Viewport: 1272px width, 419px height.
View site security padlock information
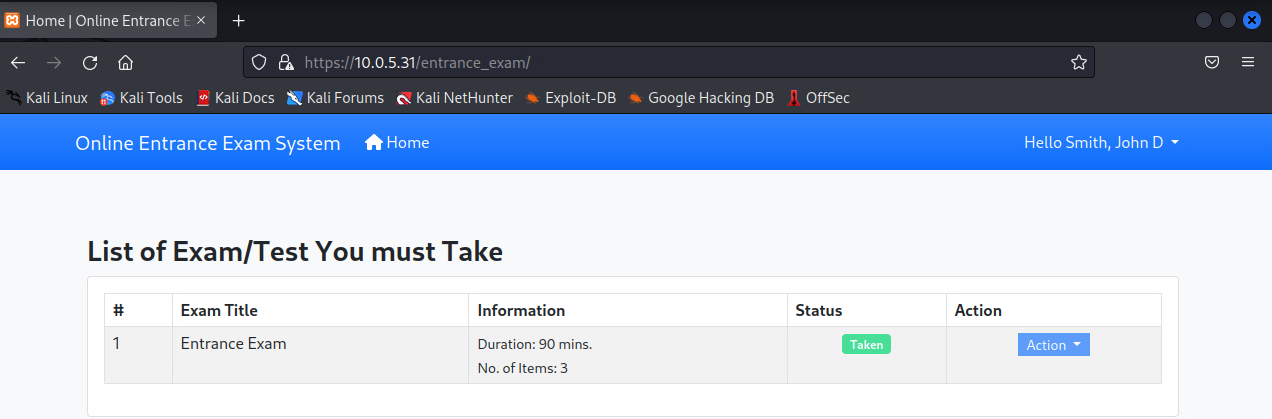[x=285, y=62]
